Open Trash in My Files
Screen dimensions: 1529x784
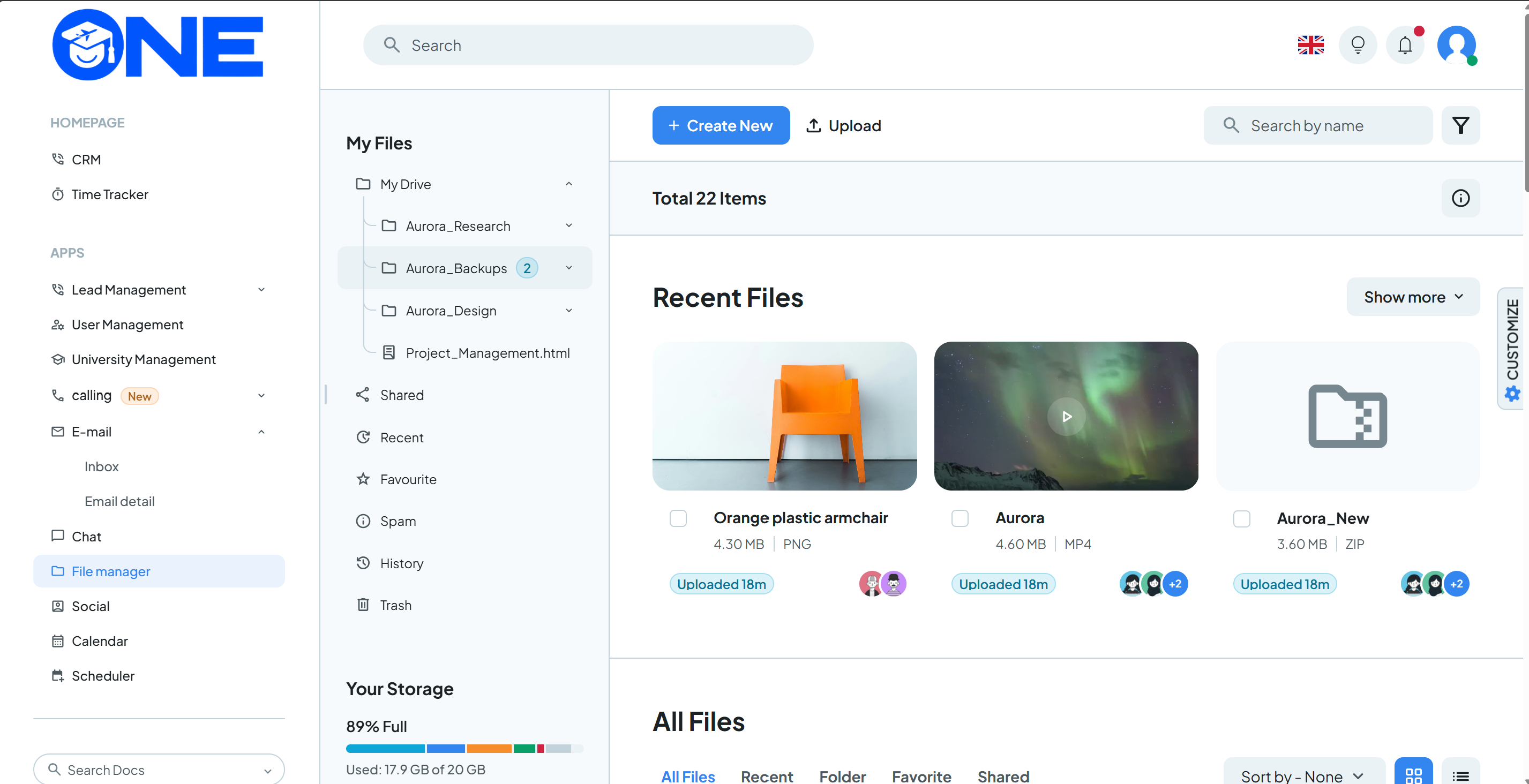click(x=395, y=605)
